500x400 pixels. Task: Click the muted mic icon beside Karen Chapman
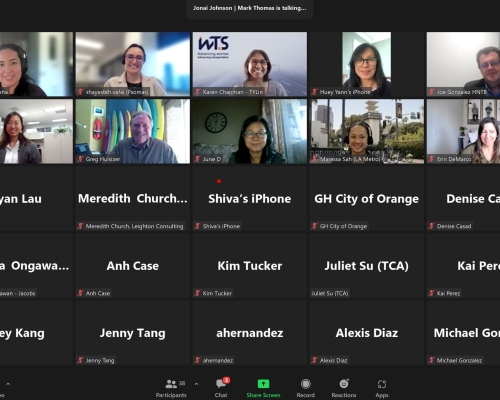[197, 92]
